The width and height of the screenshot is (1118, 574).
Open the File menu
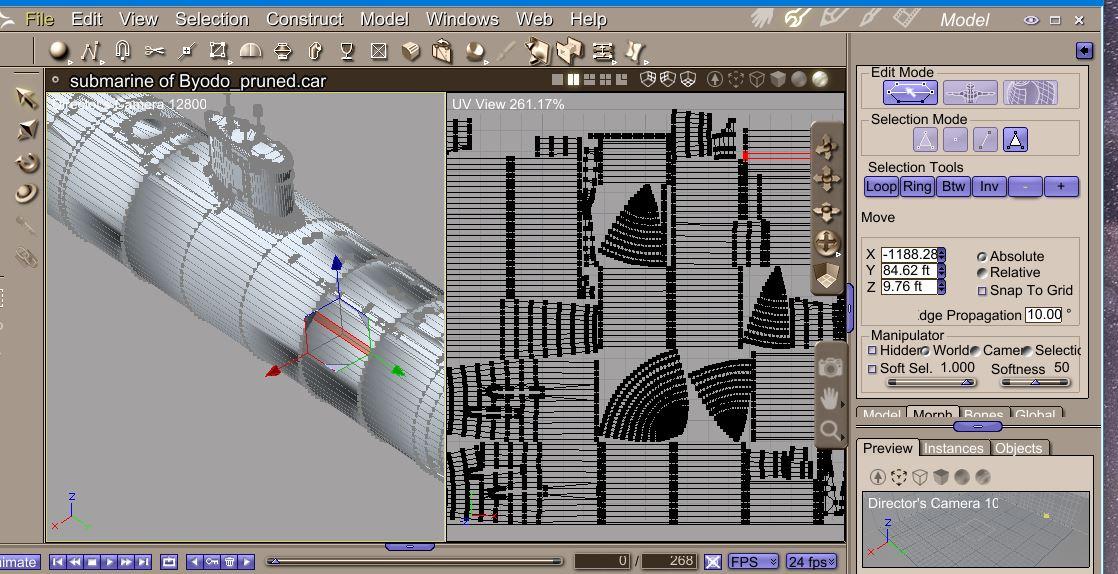point(40,19)
